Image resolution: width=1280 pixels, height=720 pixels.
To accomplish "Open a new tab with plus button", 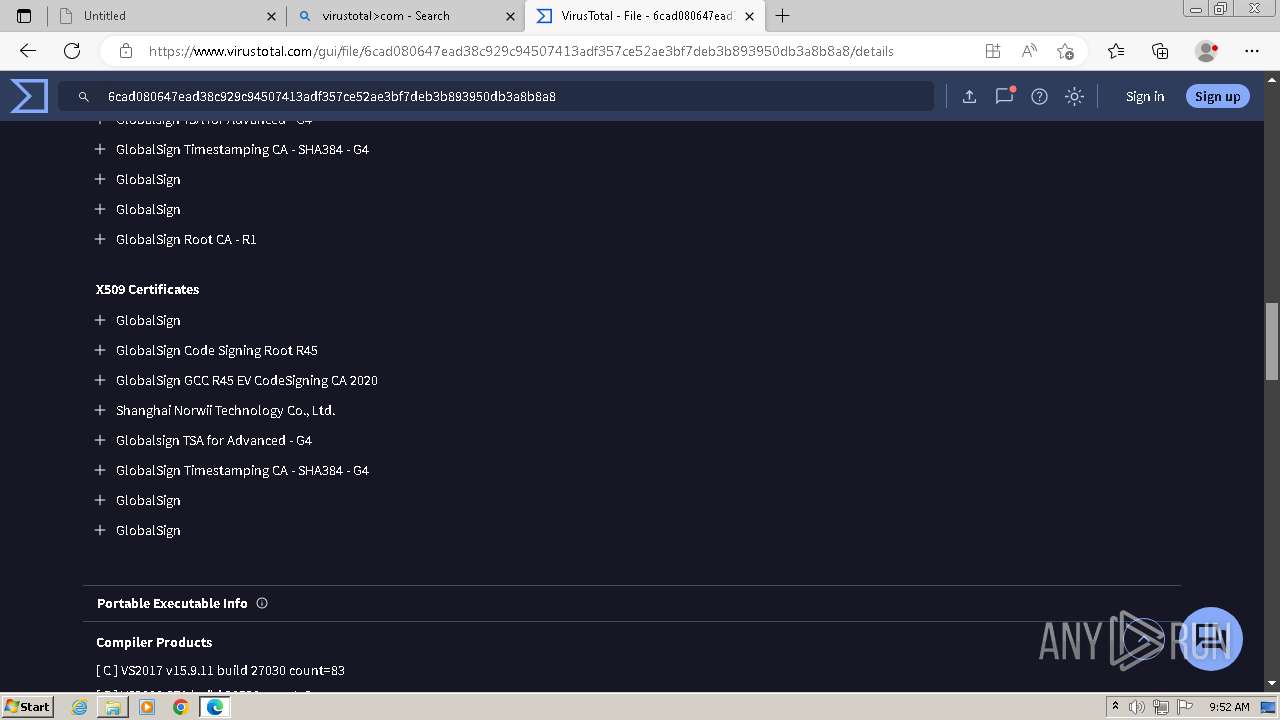I will coord(783,16).
